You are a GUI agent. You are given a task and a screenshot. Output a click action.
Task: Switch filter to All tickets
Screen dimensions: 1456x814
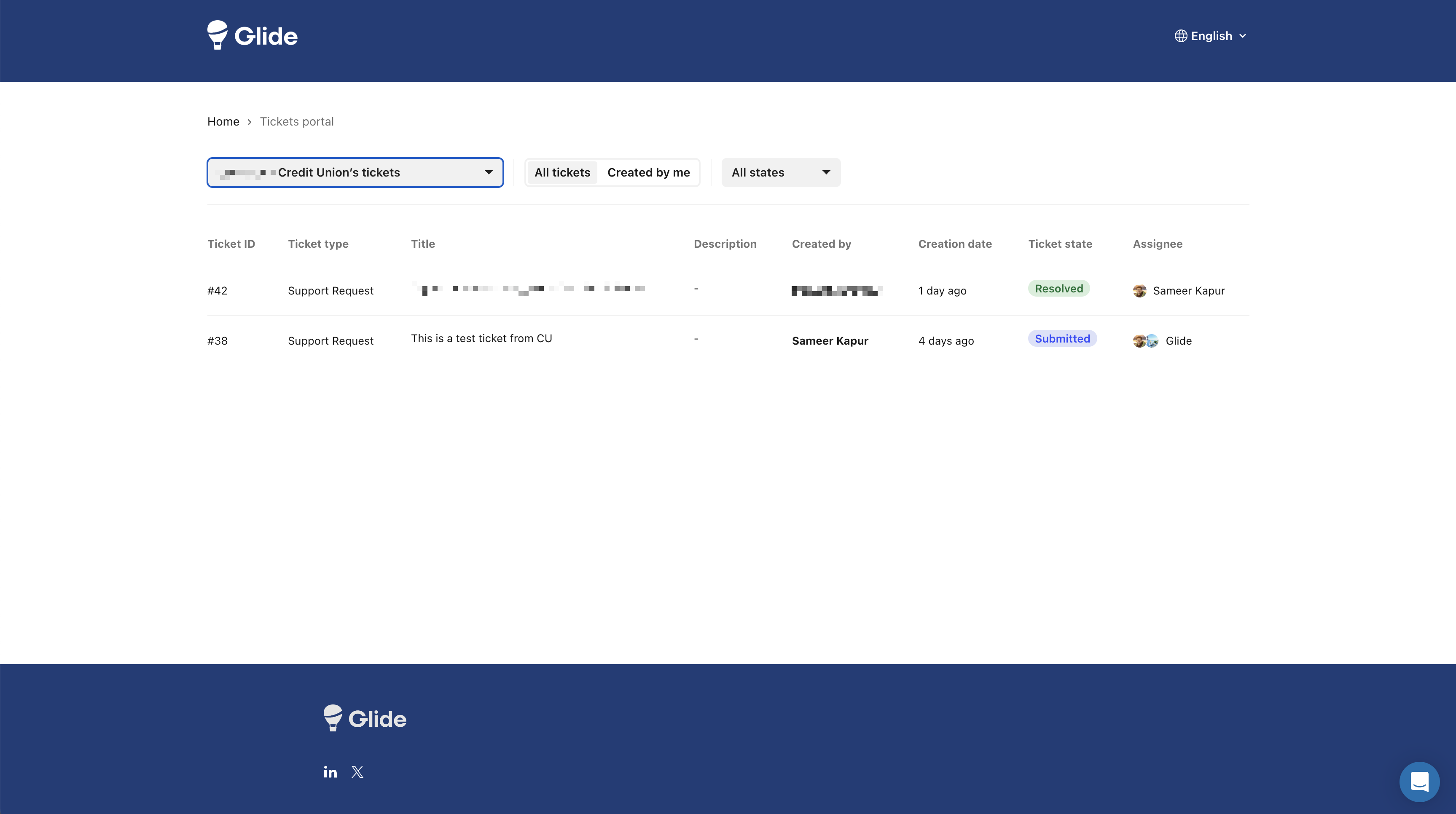pyautogui.click(x=562, y=172)
